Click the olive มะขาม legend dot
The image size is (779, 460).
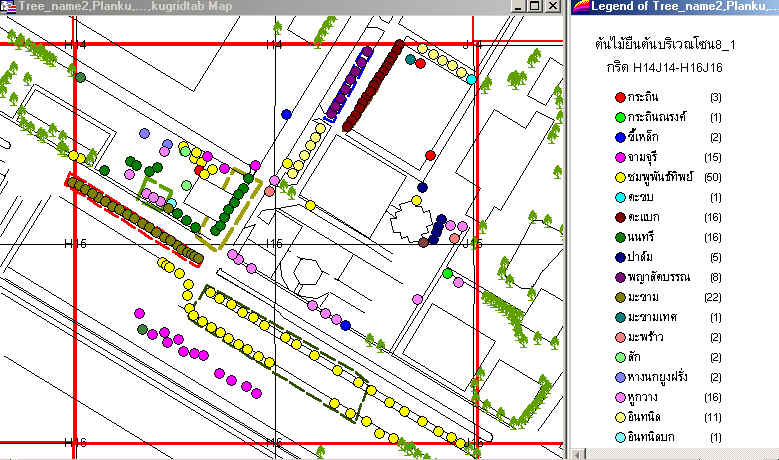click(621, 297)
